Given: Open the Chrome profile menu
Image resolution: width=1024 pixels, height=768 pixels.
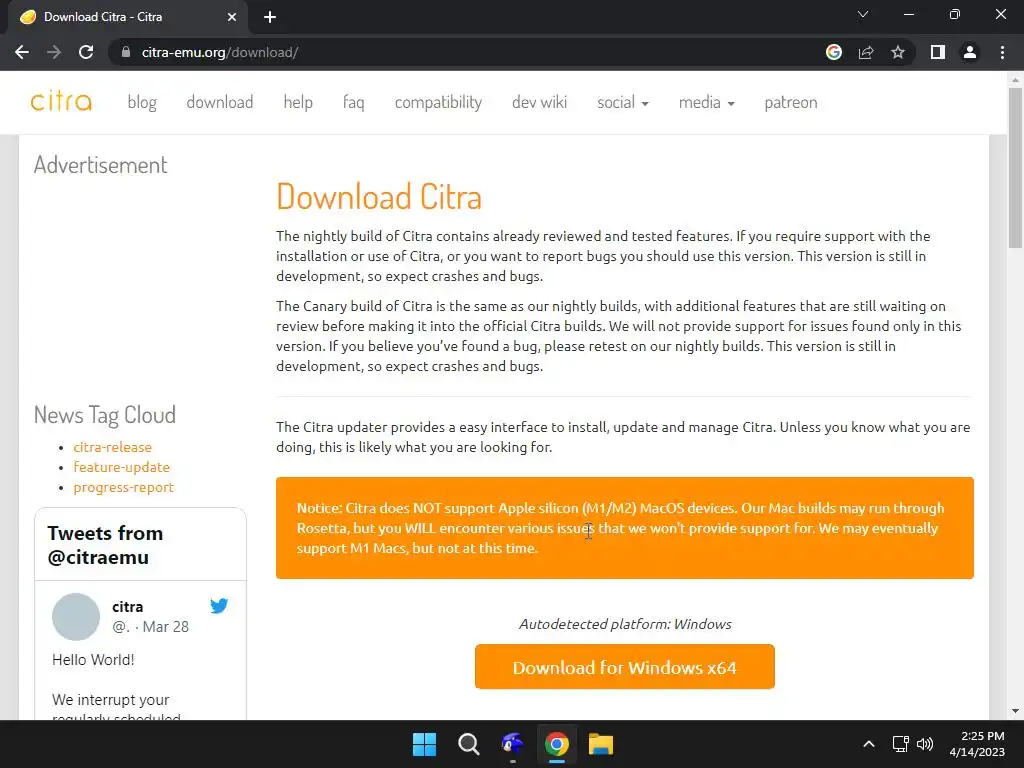Looking at the screenshot, I should (970, 52).
